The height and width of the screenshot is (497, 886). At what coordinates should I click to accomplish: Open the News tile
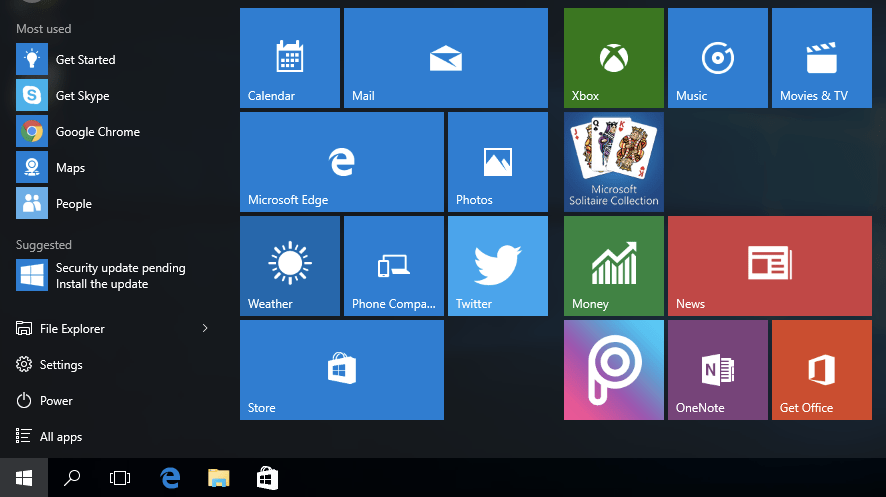click(x=770, y=266)
